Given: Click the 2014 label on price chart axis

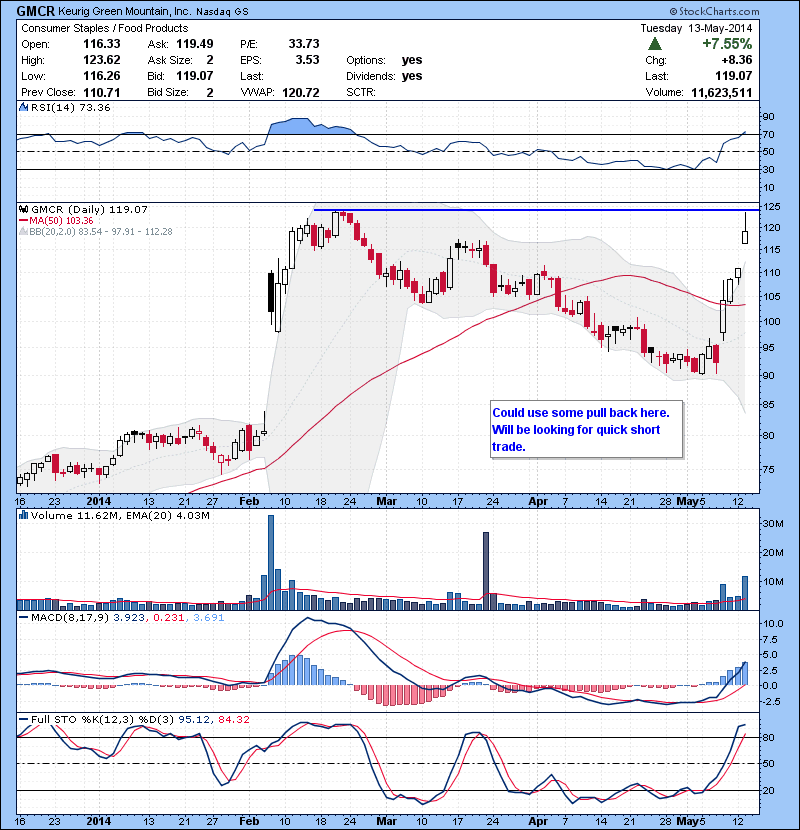Looking at the screenshot, I should [98, 501].
